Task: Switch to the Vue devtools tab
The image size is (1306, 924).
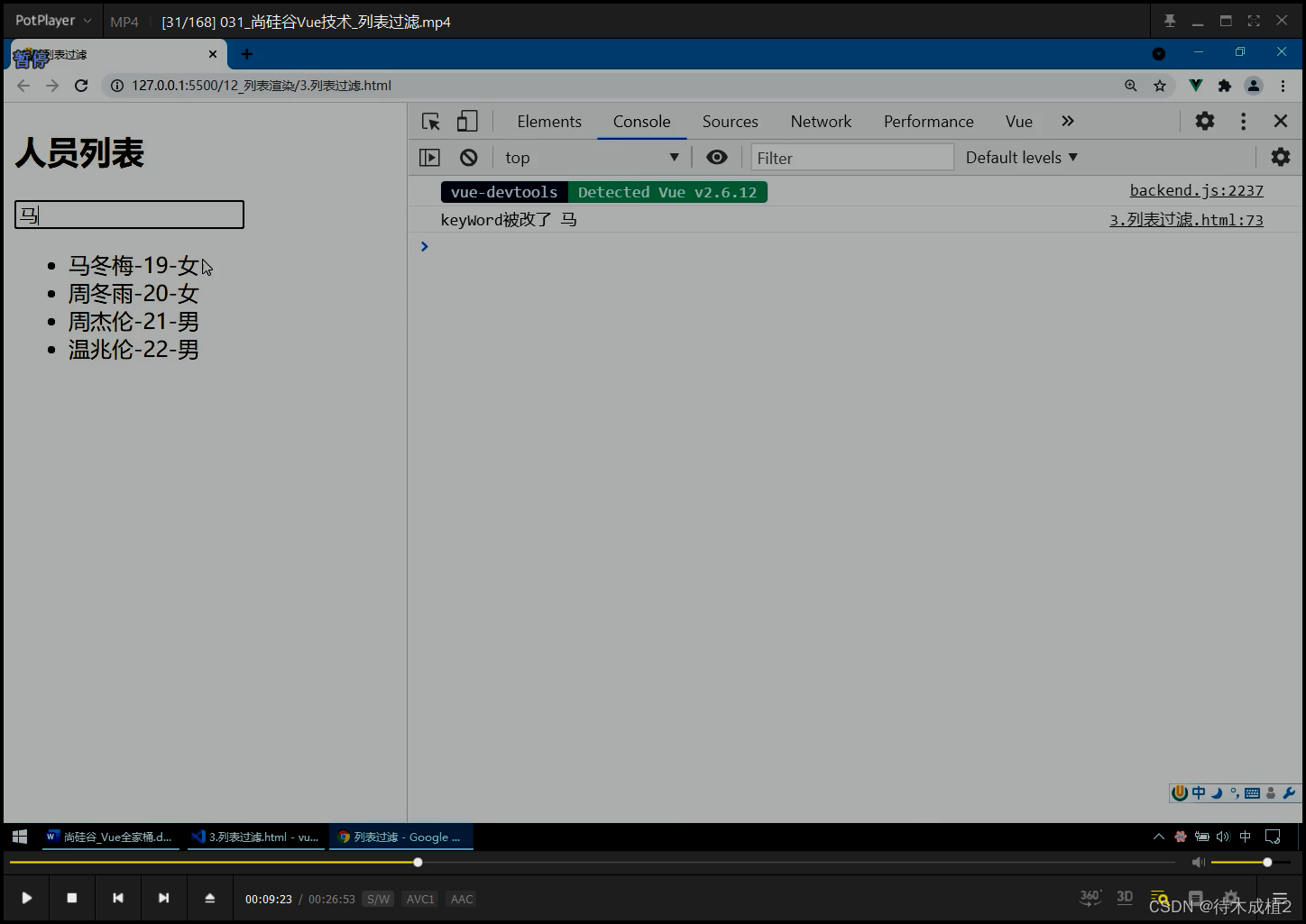Action: (1018, 122)
